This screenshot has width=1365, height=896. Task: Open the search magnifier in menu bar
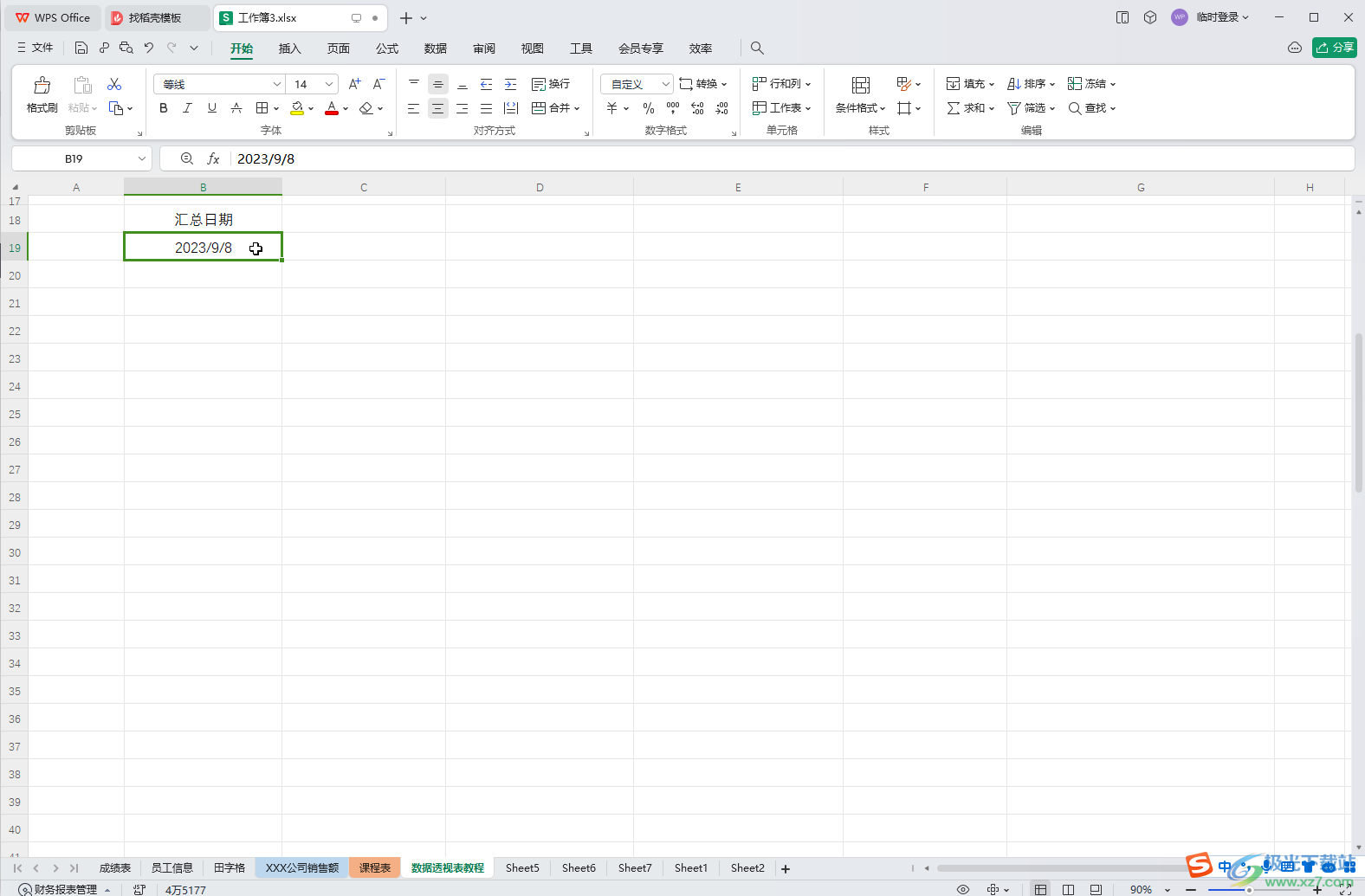(x=757, y=48)
